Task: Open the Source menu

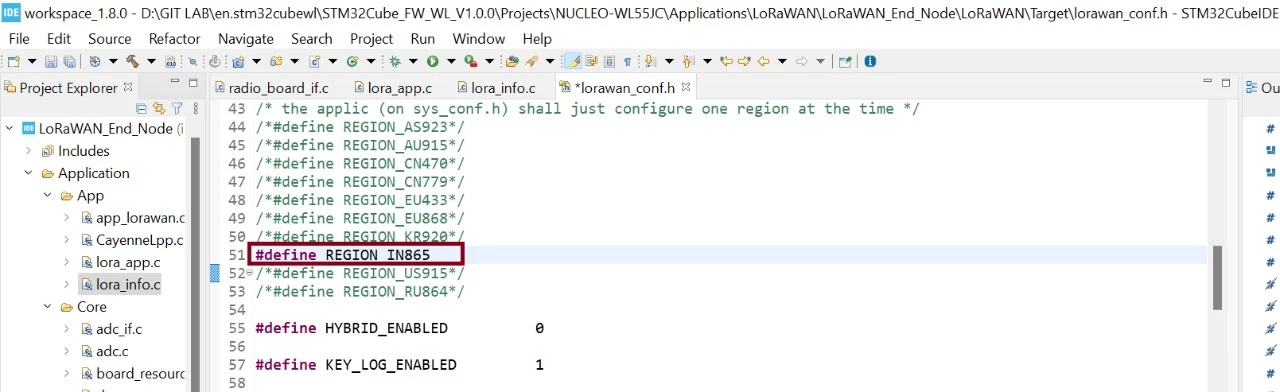Action: (x=110, y=38)
